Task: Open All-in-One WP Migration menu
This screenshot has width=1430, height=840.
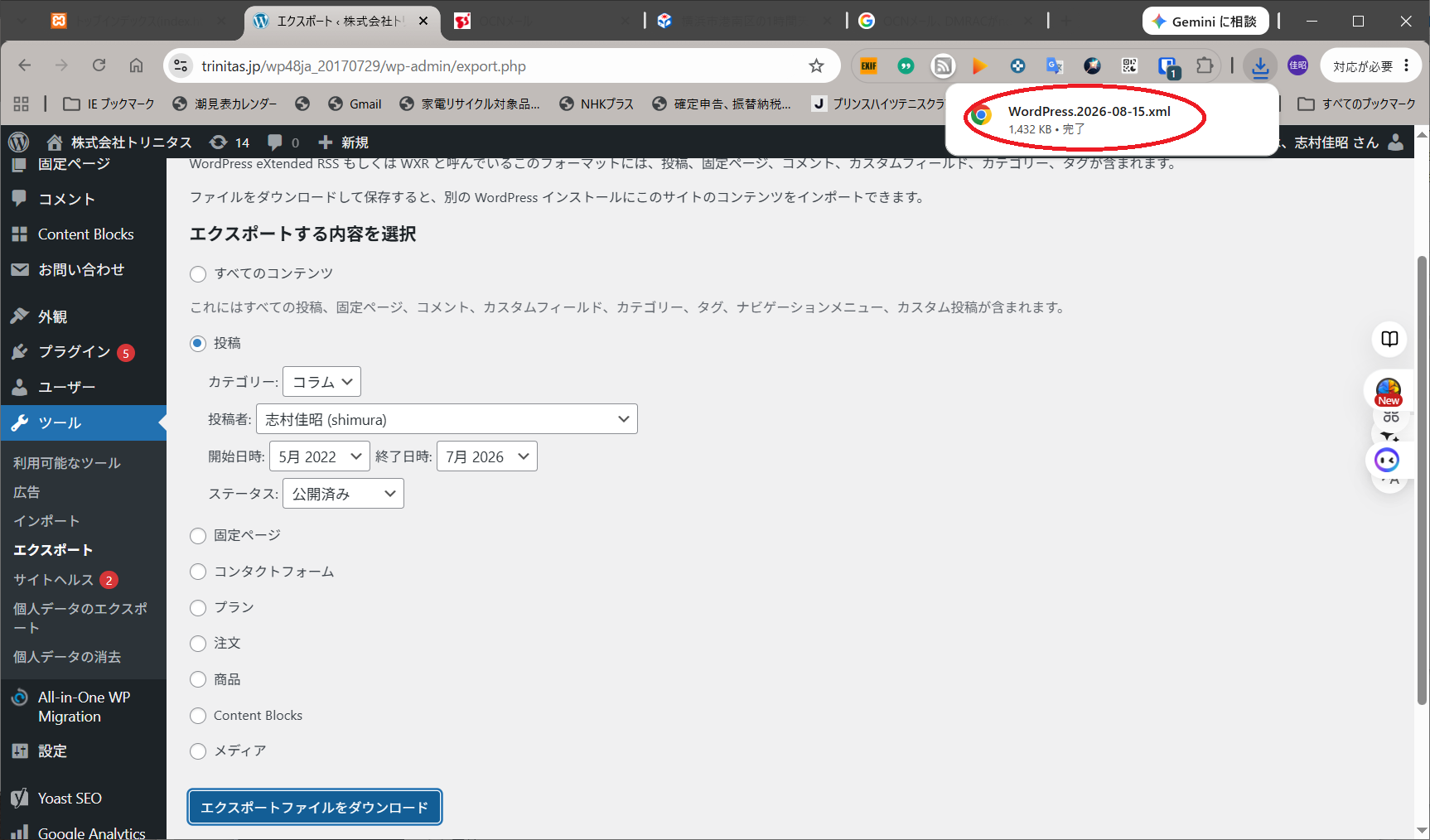Action: tap(83, 707)
